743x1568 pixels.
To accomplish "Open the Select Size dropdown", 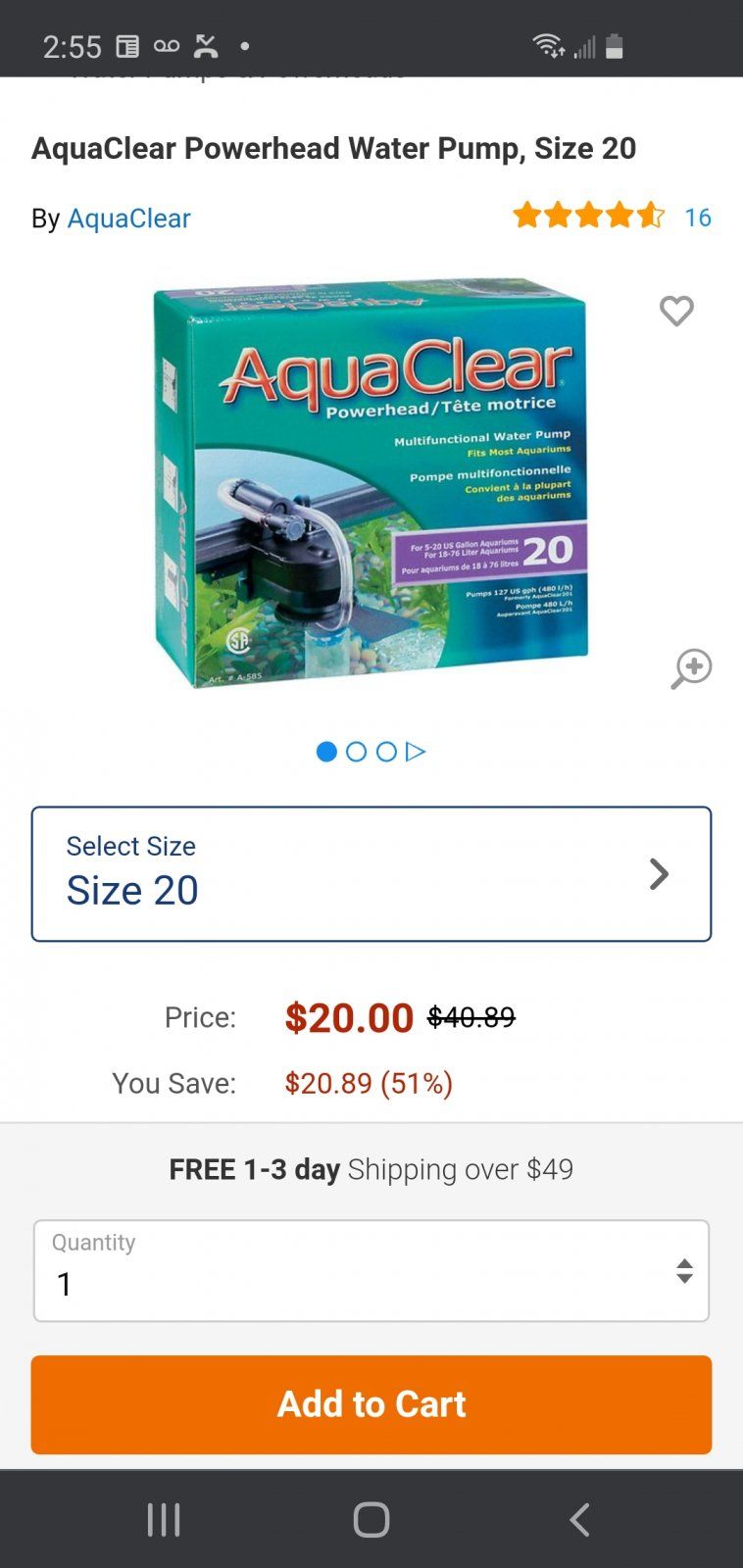I will click(371, 874).
